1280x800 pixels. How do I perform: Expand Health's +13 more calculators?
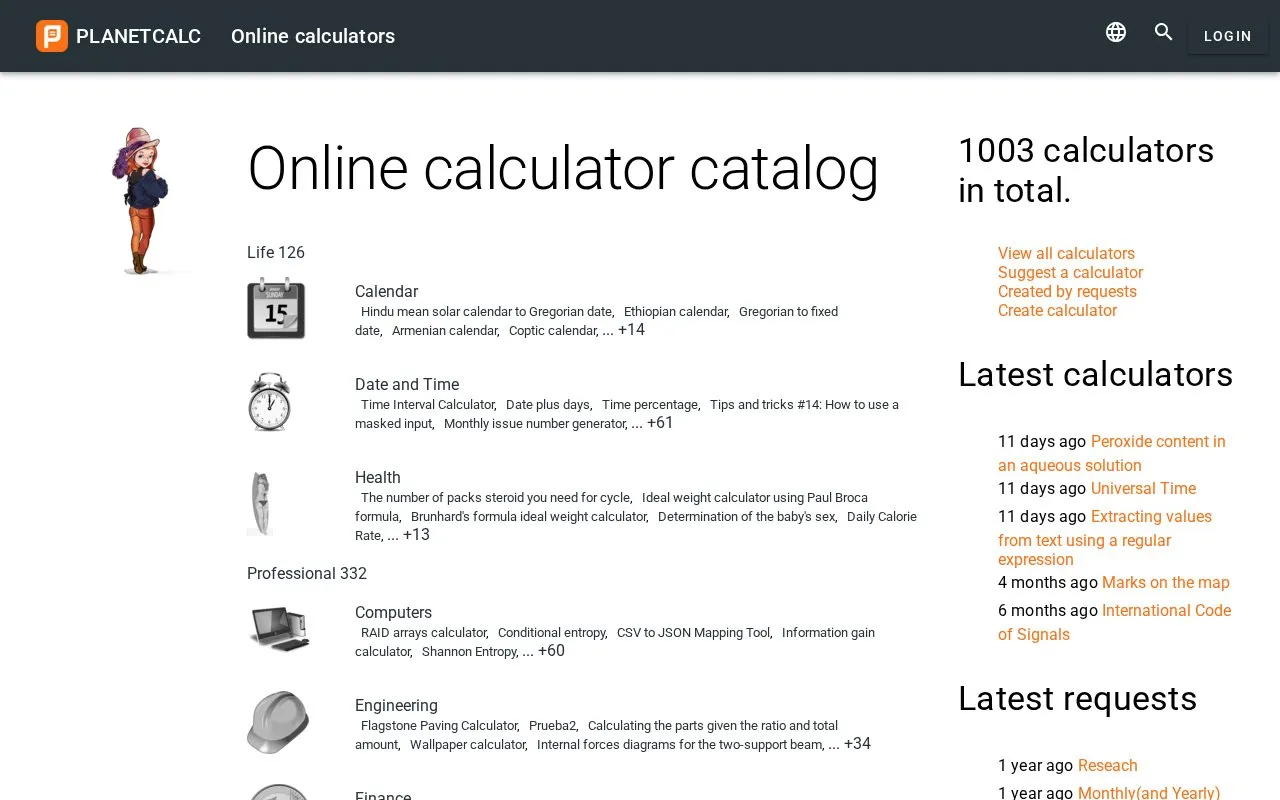pos(416,535)
